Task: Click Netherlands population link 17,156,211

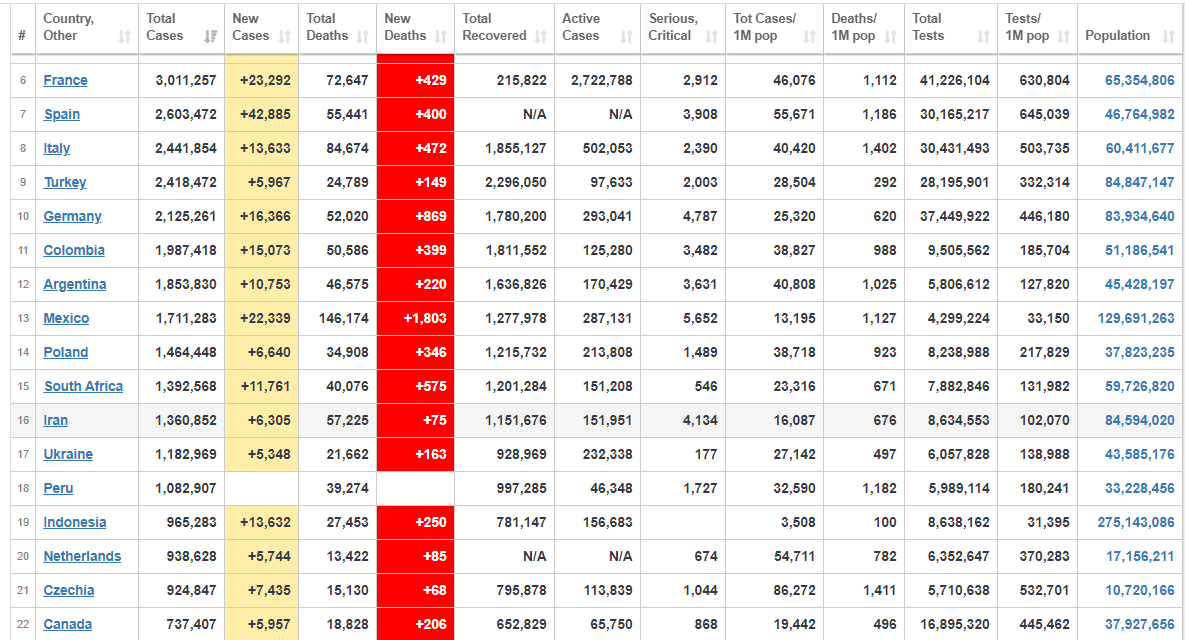Action: (1140, 556)
